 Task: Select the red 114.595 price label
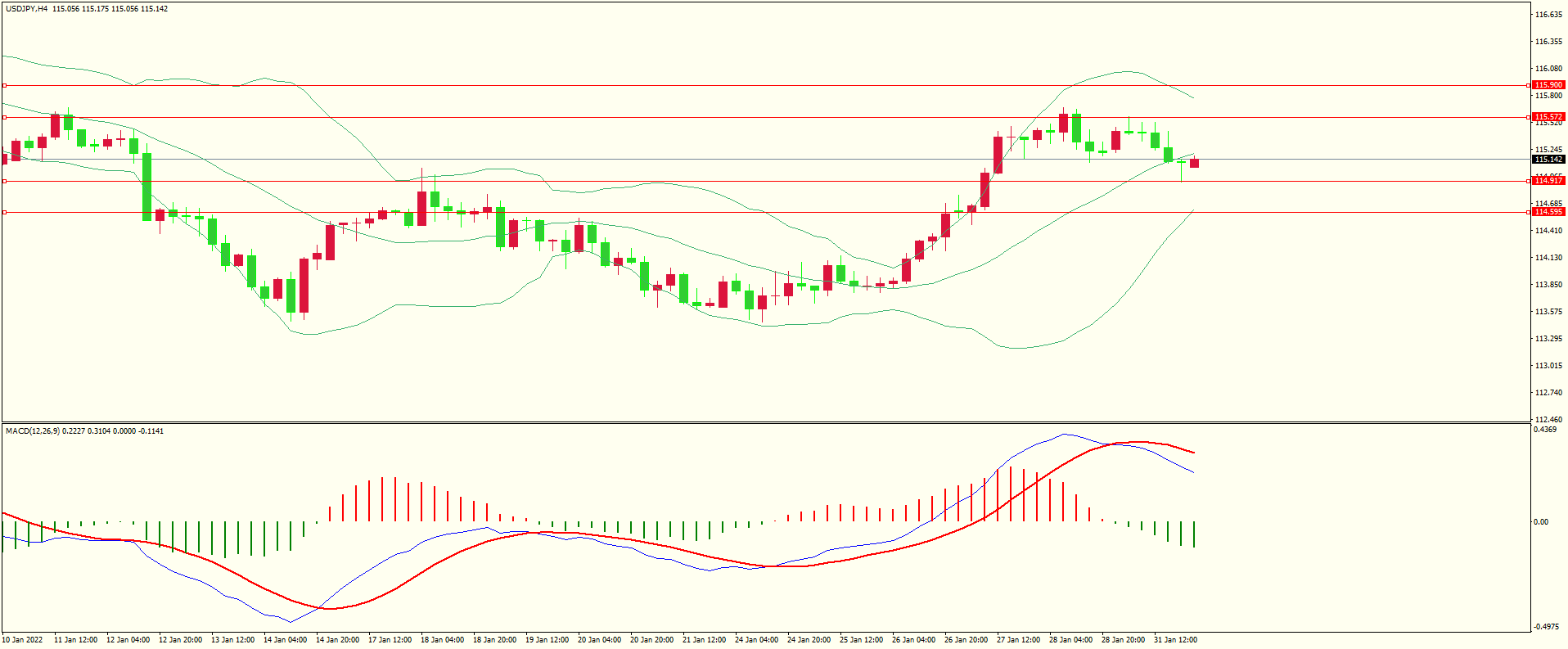[1548, 212]
